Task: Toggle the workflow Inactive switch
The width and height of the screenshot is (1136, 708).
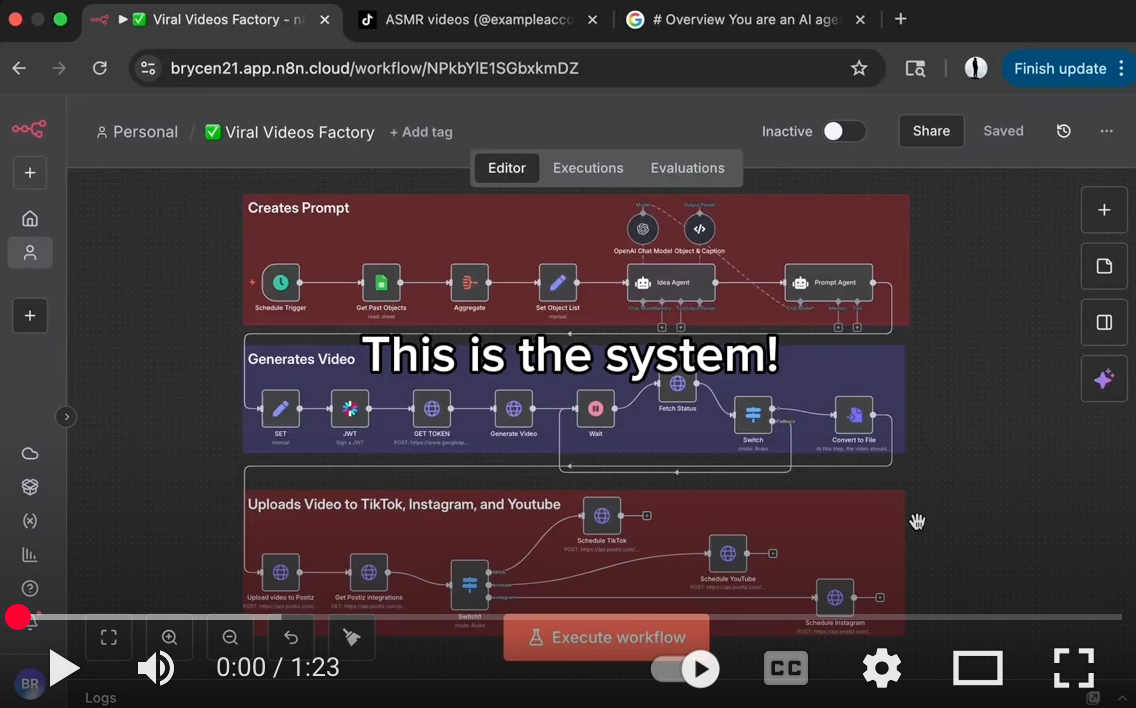Action: click(843, 131)
